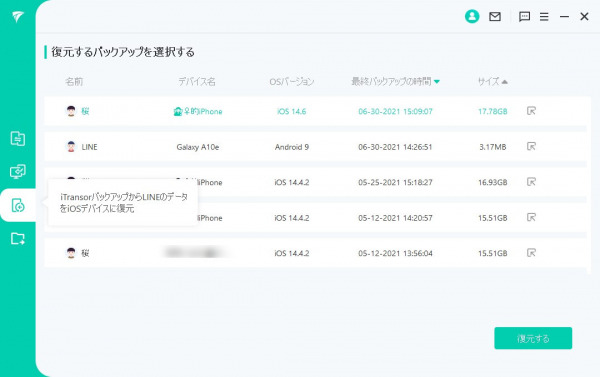600x377 pixels.
Task: Select the transfer data sidebar icon
Action: (18, 139)
